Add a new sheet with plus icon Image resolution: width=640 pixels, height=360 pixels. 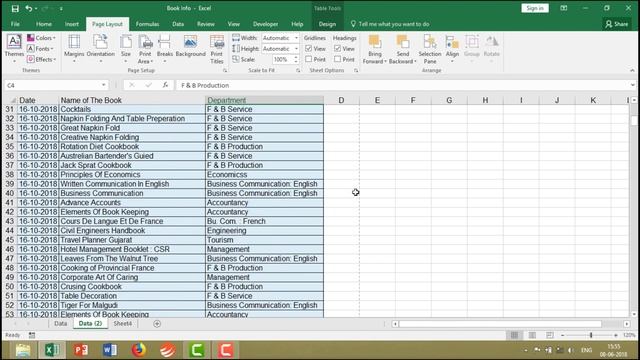coord(157,324)
